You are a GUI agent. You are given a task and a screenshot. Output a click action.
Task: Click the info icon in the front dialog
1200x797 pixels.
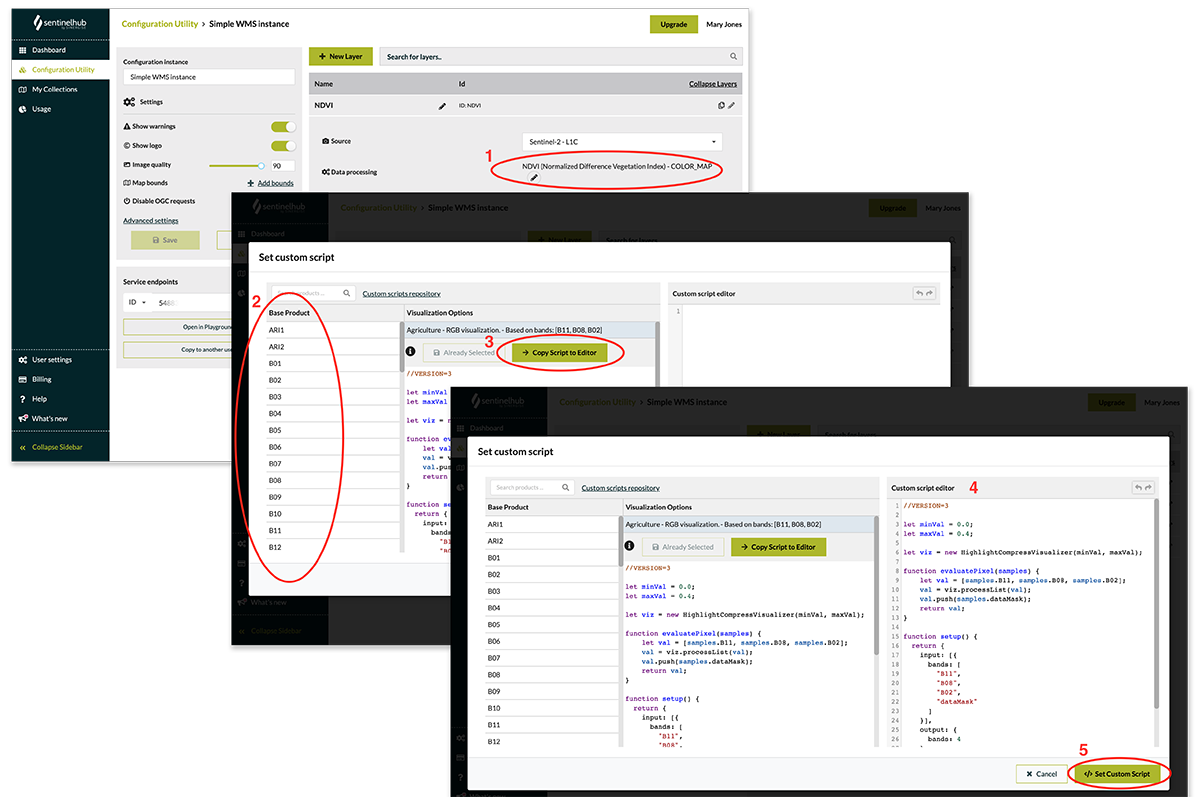coord(630,546)
